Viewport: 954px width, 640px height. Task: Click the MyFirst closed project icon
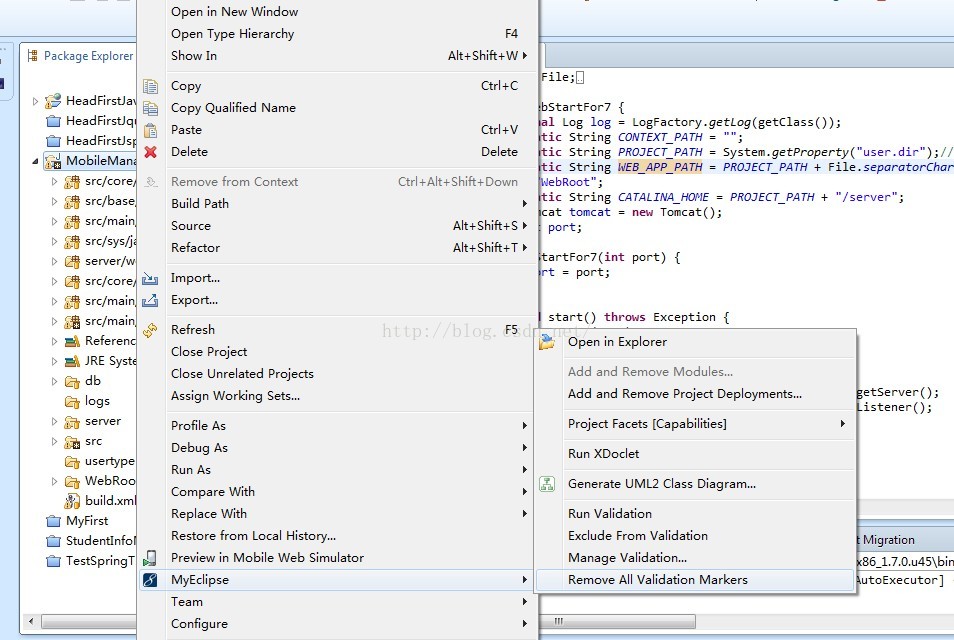54,521
